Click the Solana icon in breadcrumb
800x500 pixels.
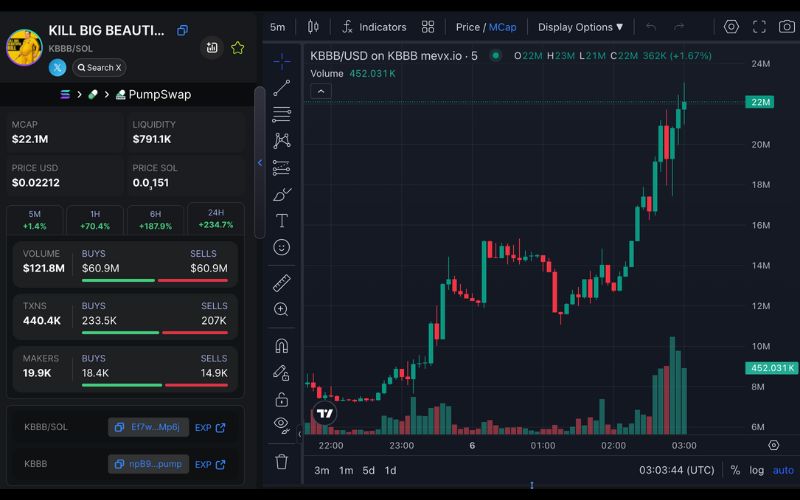coord(65,94)
